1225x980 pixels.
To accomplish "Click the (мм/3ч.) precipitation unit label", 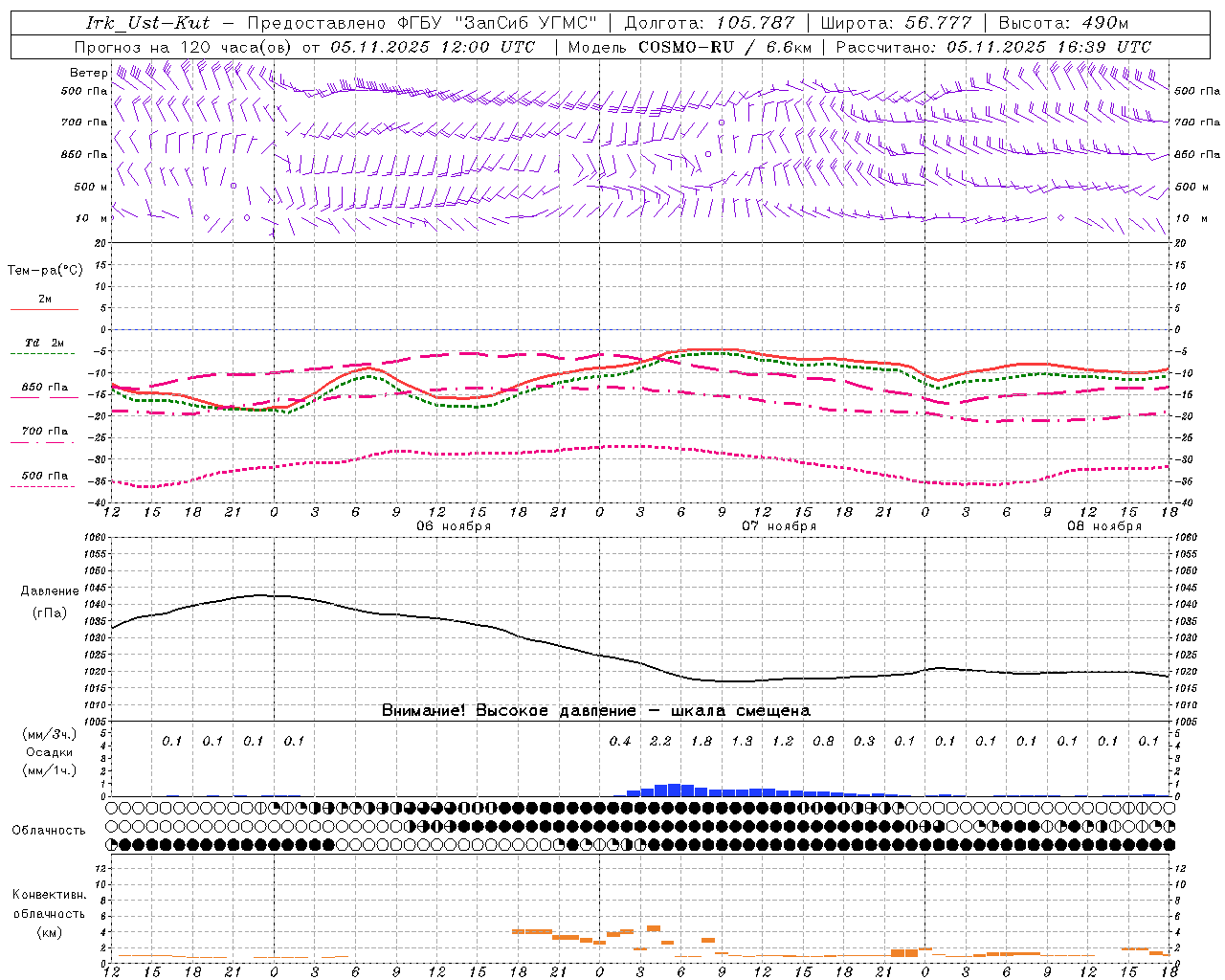I will pos(50,734).
